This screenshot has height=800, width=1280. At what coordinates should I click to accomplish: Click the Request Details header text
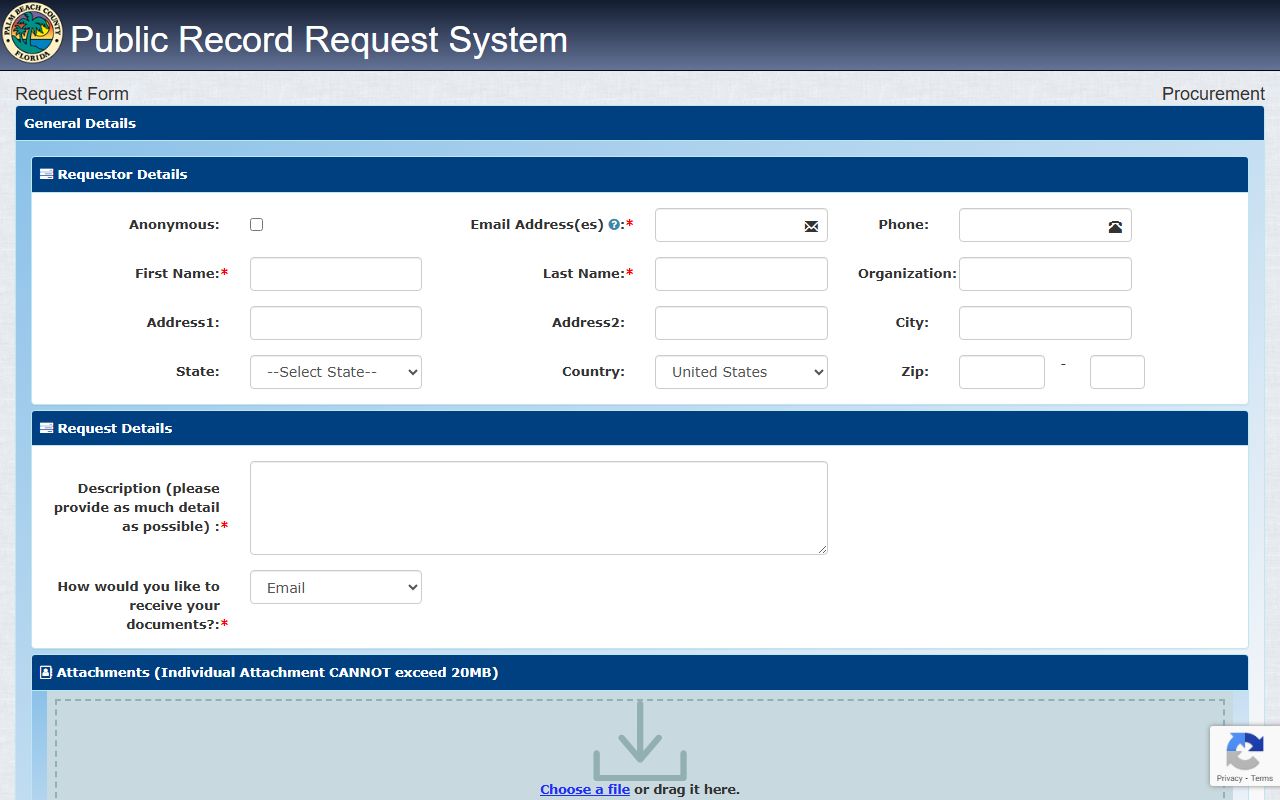click(x=115, y=428)
